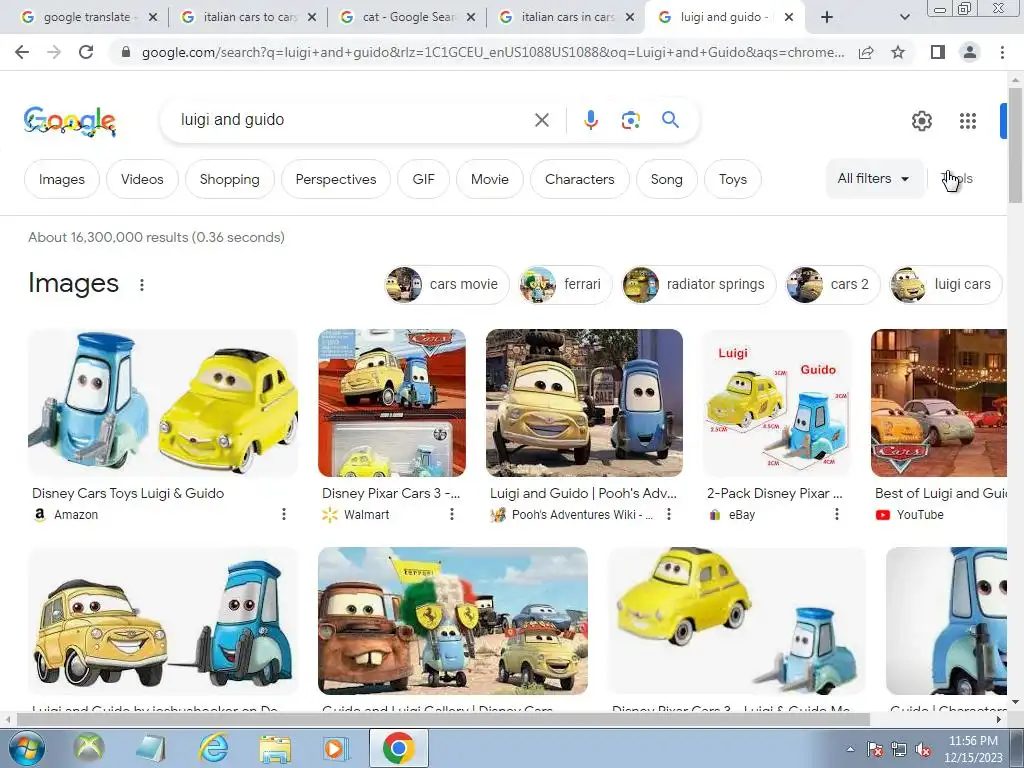Open options for Walmart image result
This screenshot has width=1024, height=768.
coord(451,515)
